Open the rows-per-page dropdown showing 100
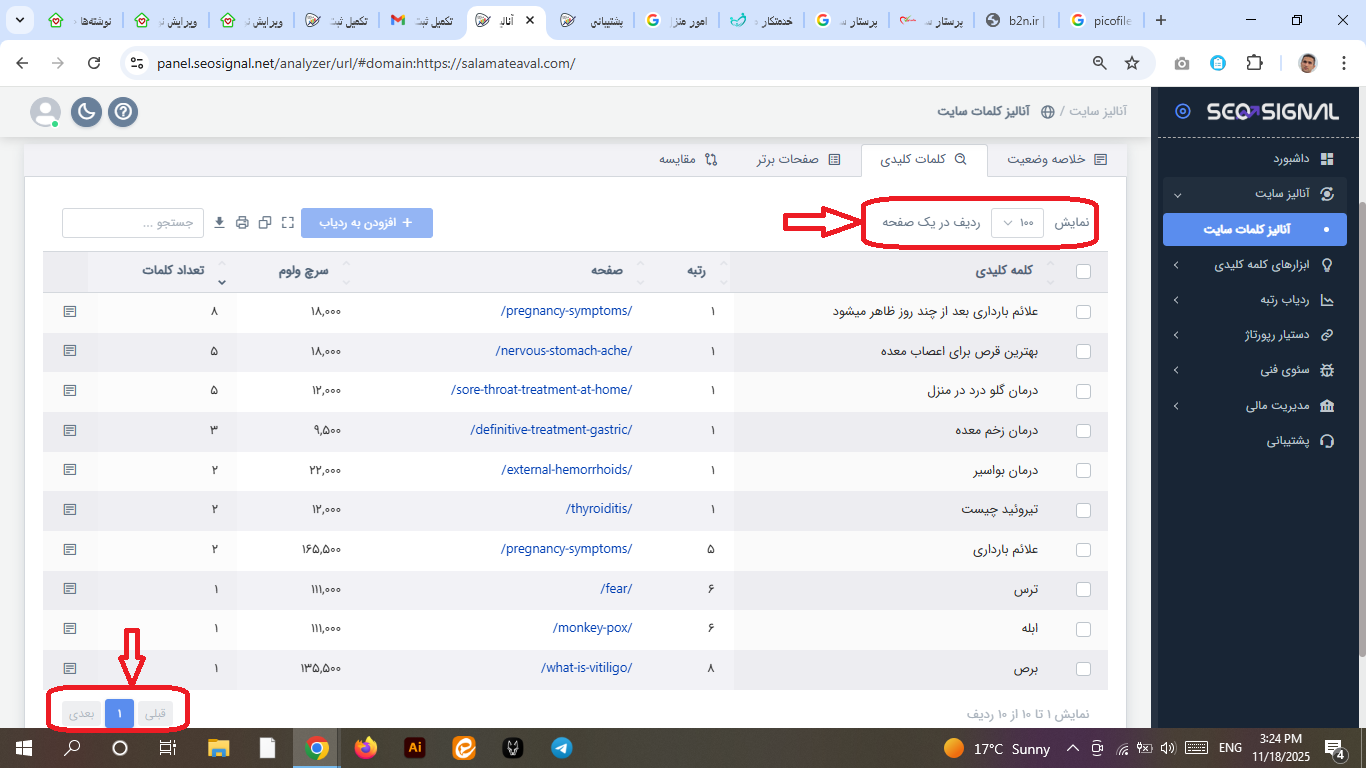Viewport: 1366px width, 768px height. click(x=1017, y=223)
